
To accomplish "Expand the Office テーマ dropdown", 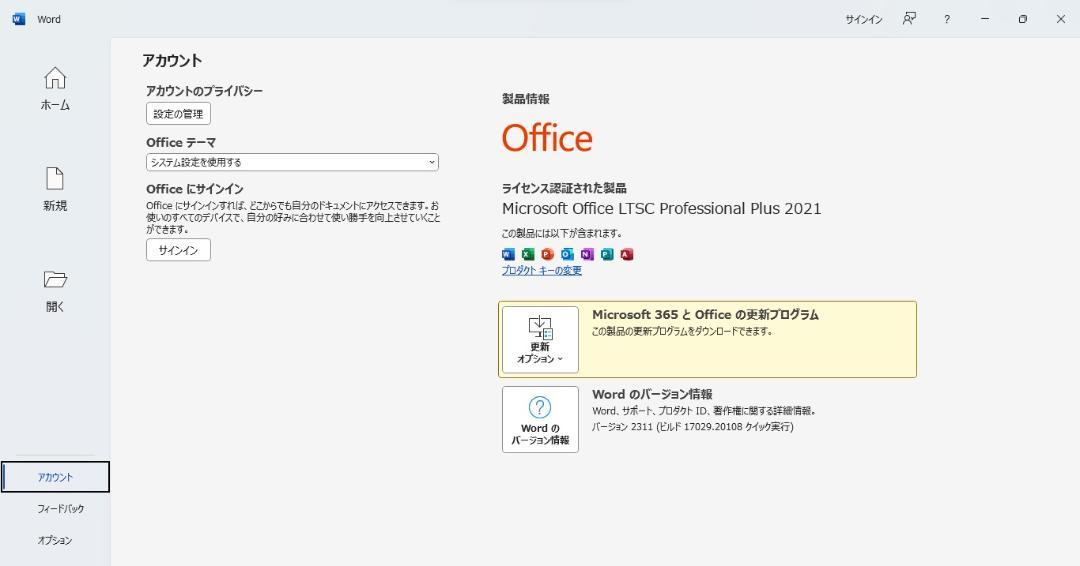I will pyautogui.click(x=292, y=163).
